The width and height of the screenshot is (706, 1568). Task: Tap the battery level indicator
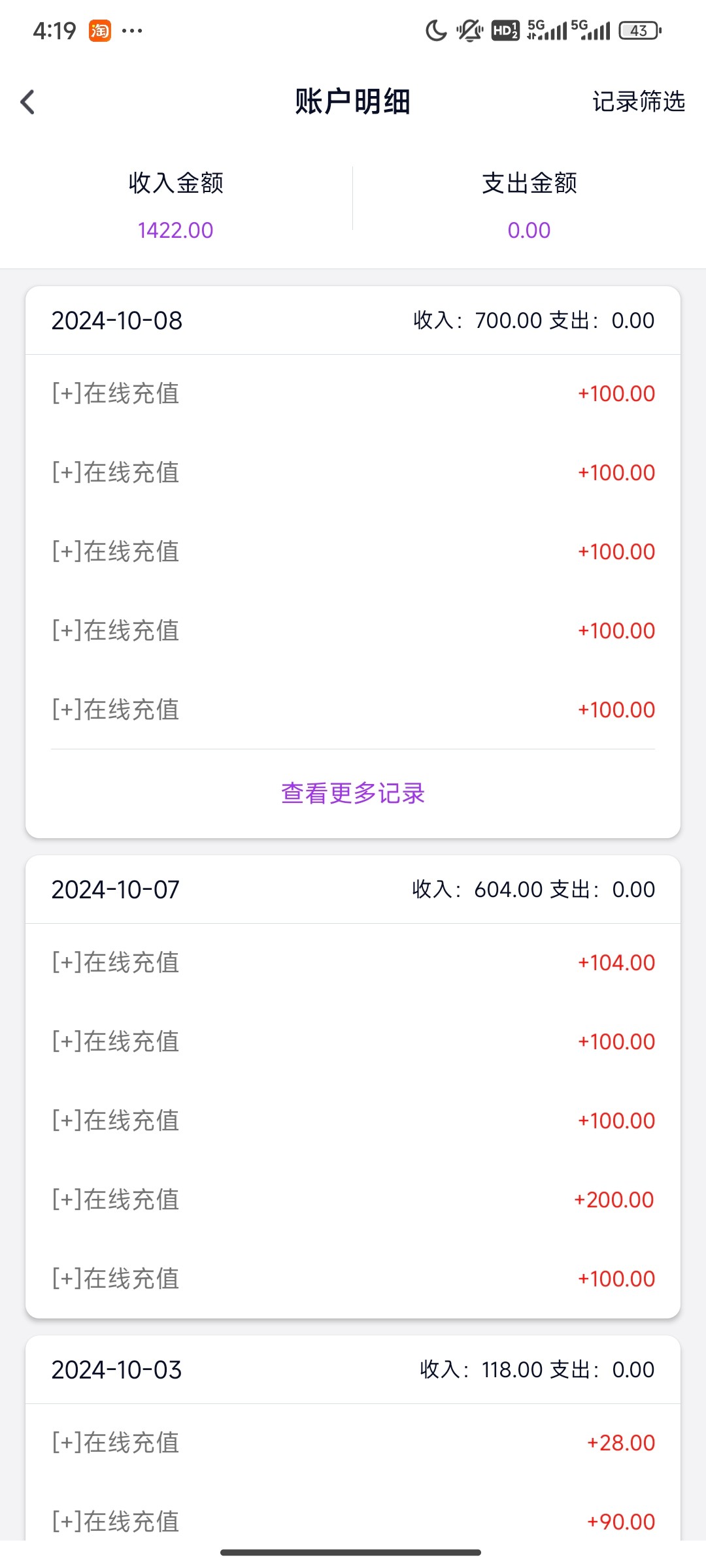pyautogui.click(x=640, y=31)
